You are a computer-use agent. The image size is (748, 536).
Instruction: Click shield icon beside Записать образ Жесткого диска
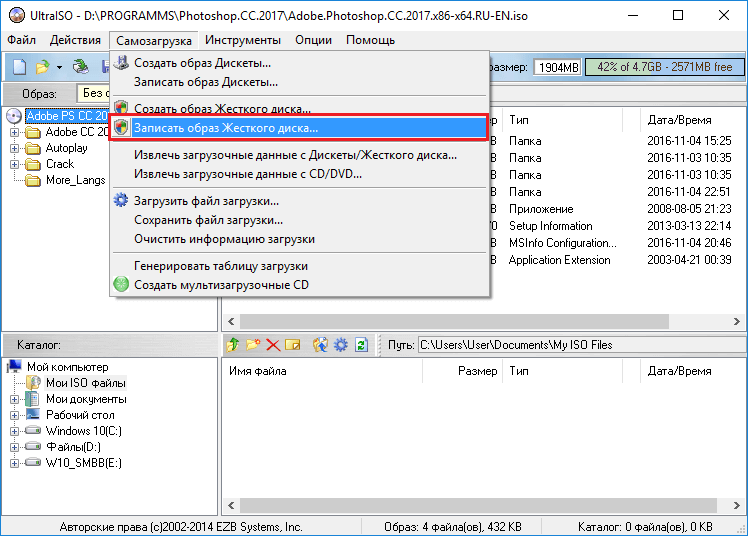pyautogui.click(x=122, y=127)
